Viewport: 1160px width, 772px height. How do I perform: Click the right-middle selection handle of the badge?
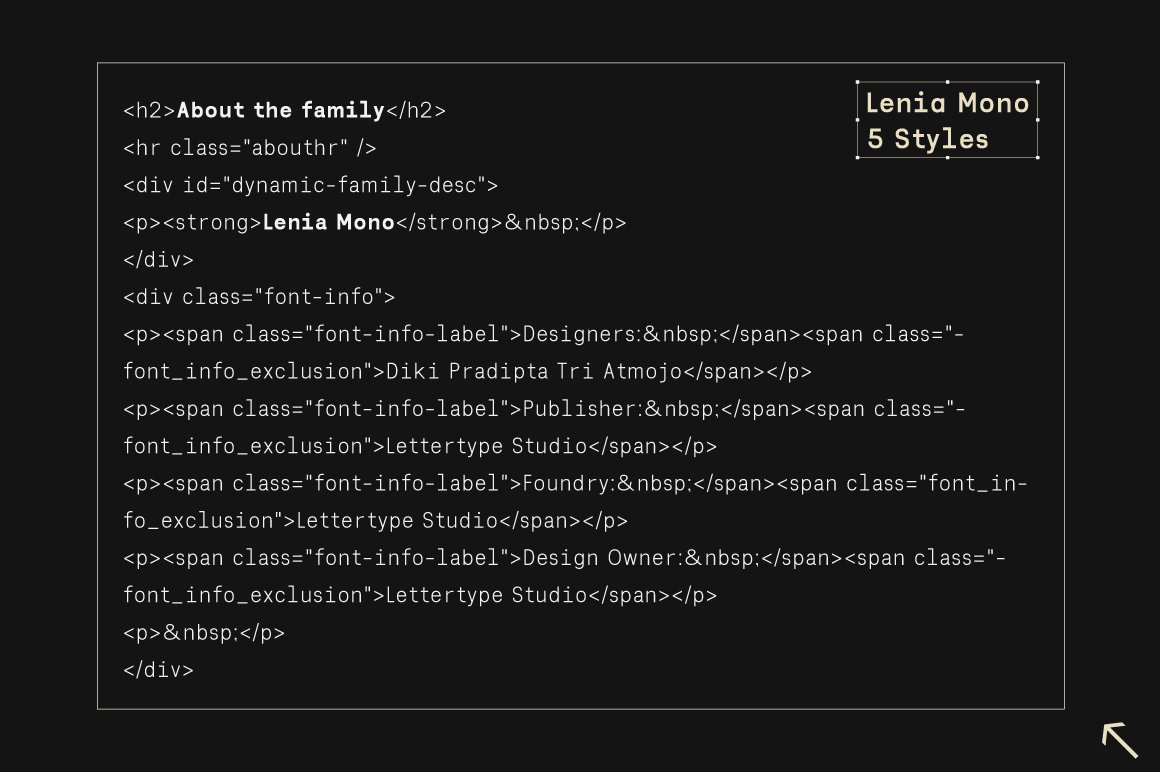click(x=1038, y=120)
